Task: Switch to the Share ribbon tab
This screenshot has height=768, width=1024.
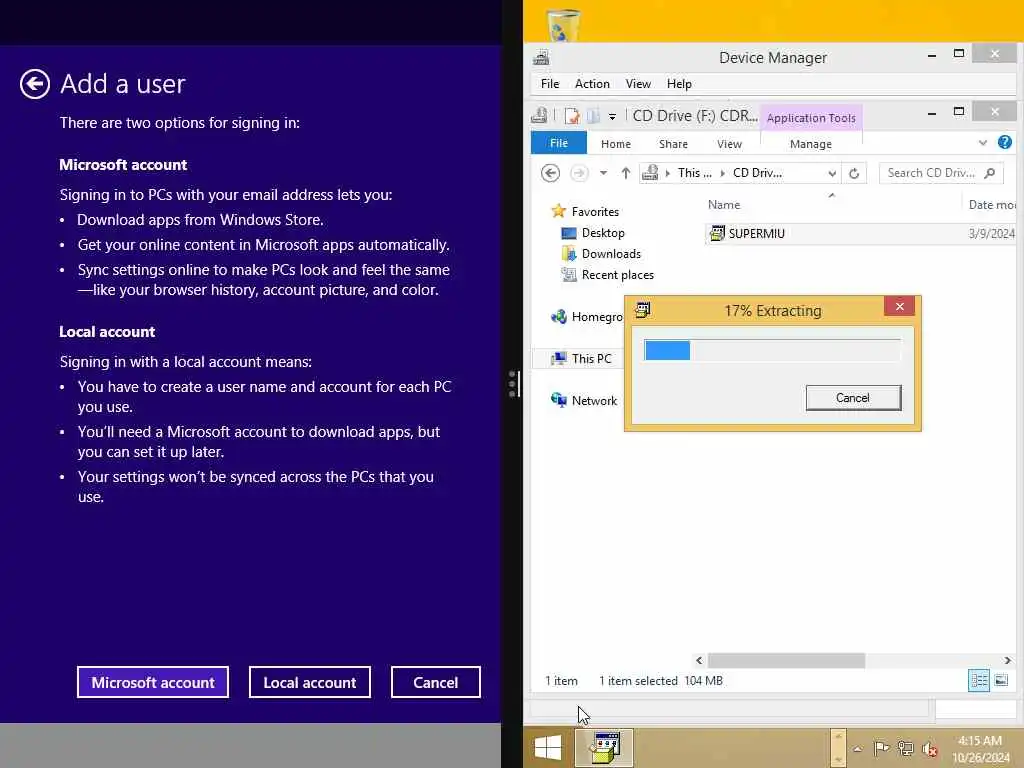Action: coord(673,144)
